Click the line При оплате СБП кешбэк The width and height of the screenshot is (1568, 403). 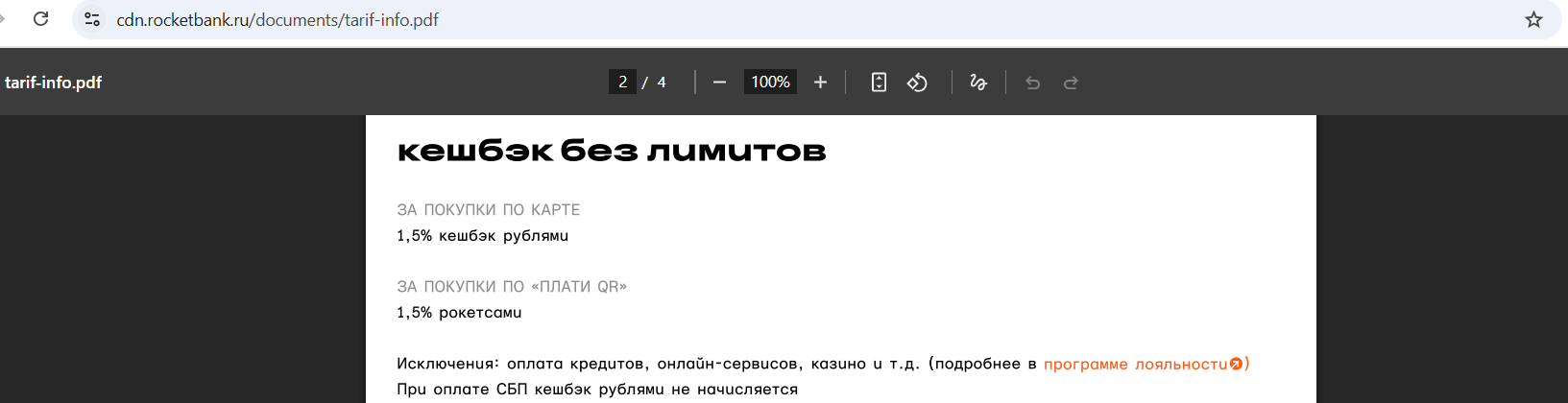tap(597, 389)
